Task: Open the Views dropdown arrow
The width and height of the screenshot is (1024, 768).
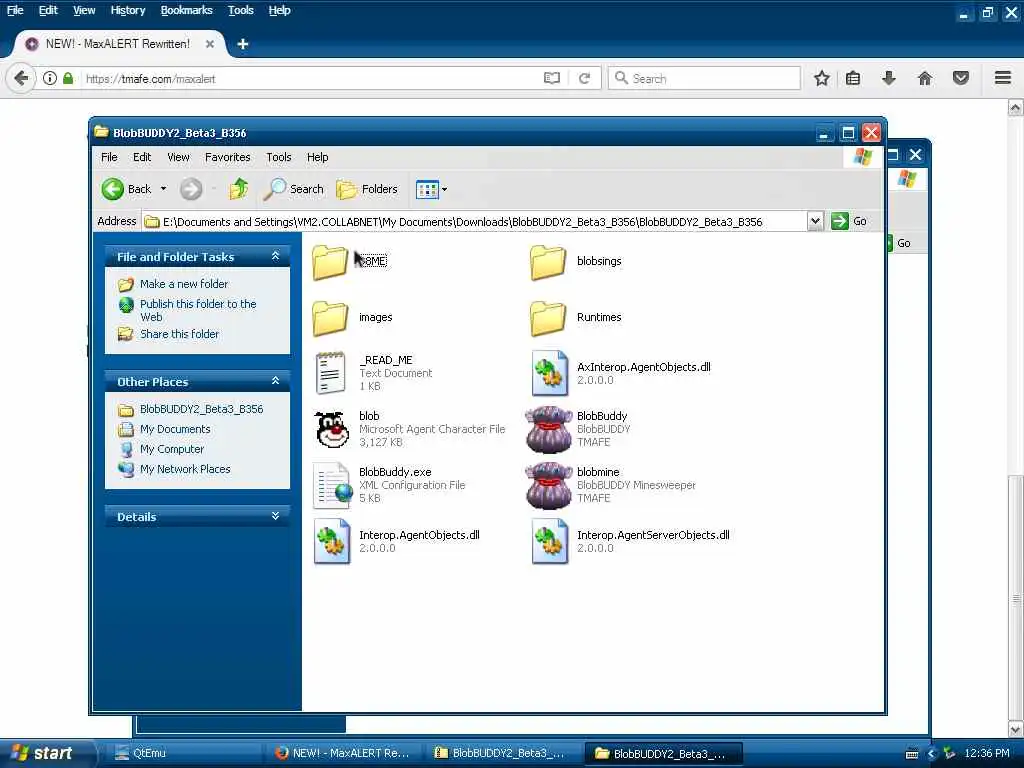Action: point(445,189)
